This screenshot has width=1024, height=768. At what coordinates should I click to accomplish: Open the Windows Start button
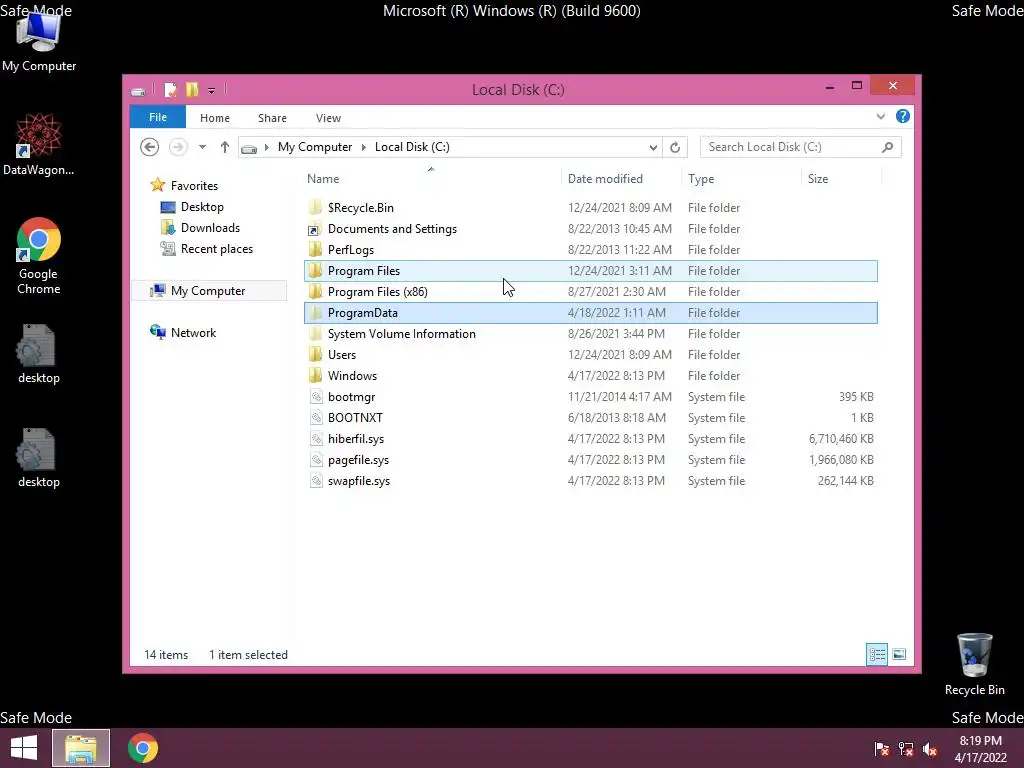tap(24, 748)
